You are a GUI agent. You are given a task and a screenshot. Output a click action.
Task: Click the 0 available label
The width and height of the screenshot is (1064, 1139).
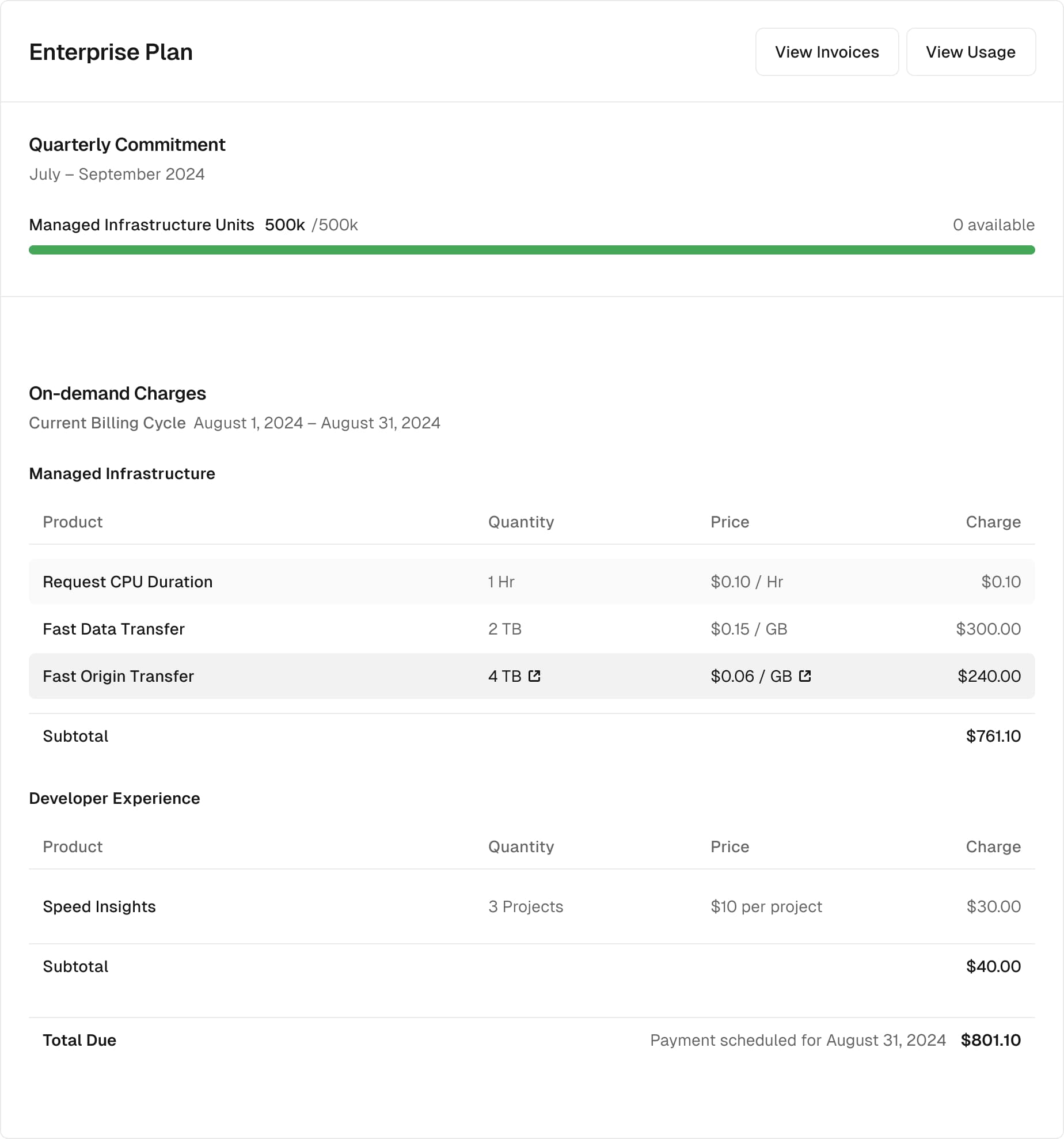pyautogui.click(x=993, y=225)
